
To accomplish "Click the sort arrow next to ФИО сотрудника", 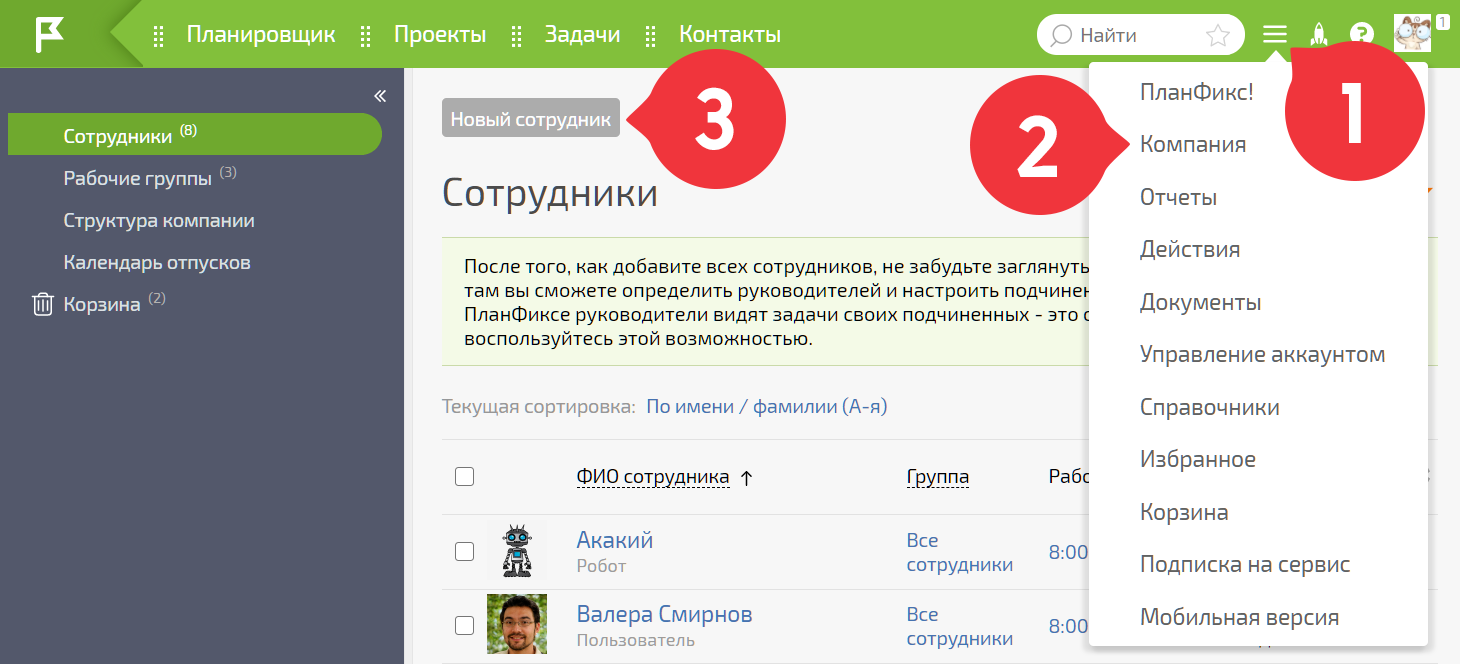I will click(746, 478).
